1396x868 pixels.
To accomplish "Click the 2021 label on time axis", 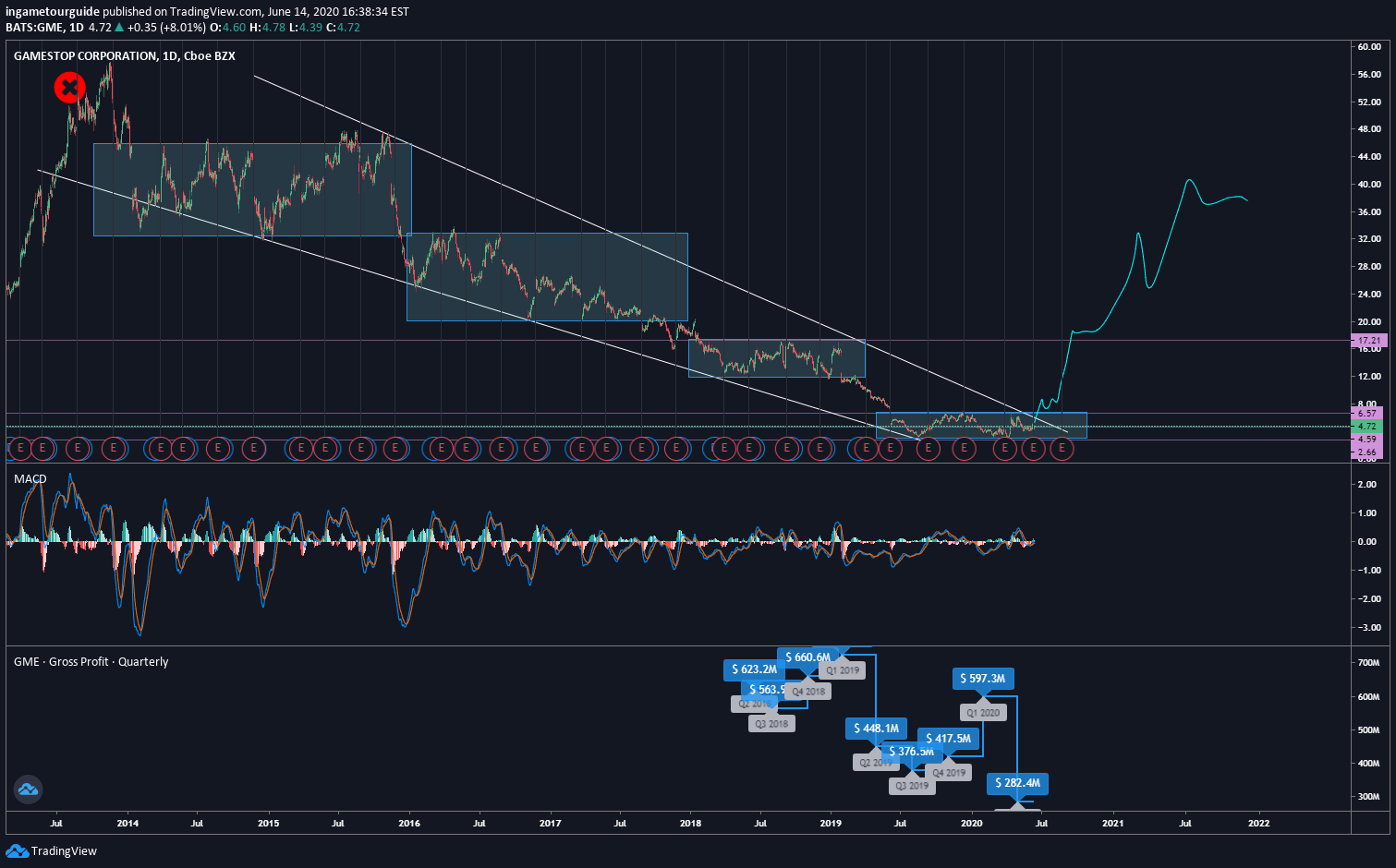I will (x=1112, y=824).
